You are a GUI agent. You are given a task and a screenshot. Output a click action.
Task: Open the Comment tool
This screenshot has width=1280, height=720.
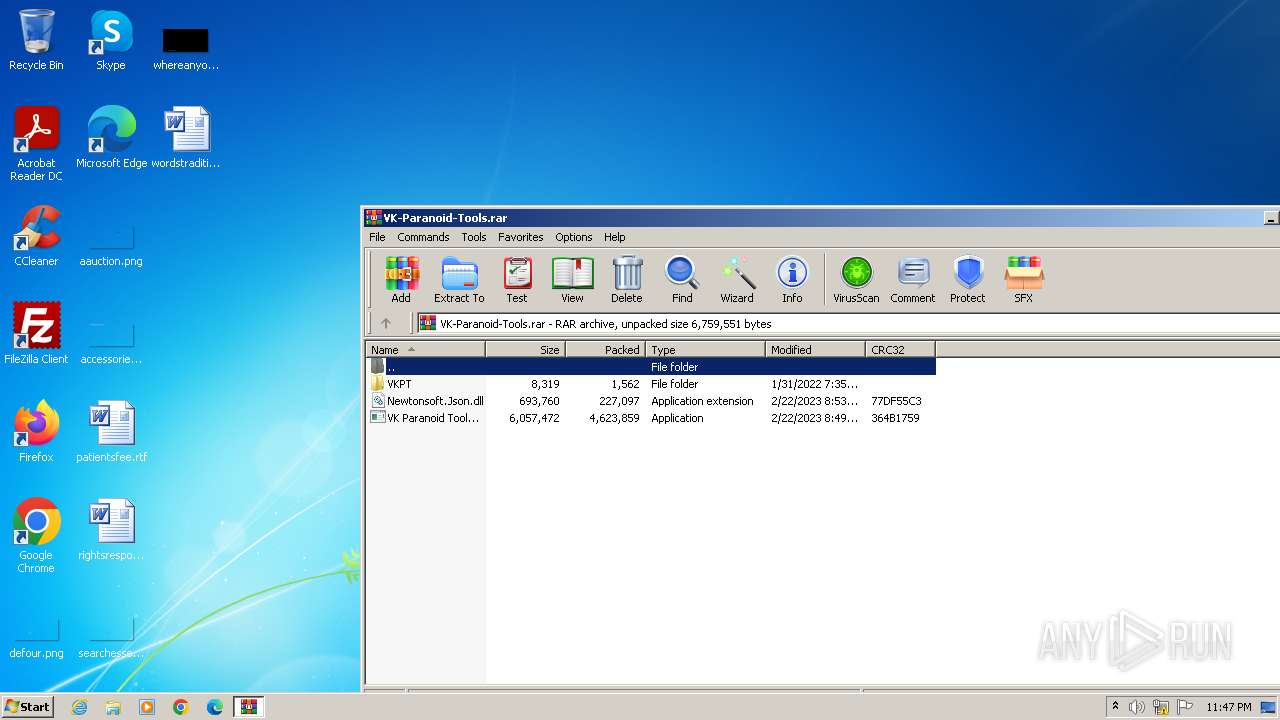coord(913,279)
